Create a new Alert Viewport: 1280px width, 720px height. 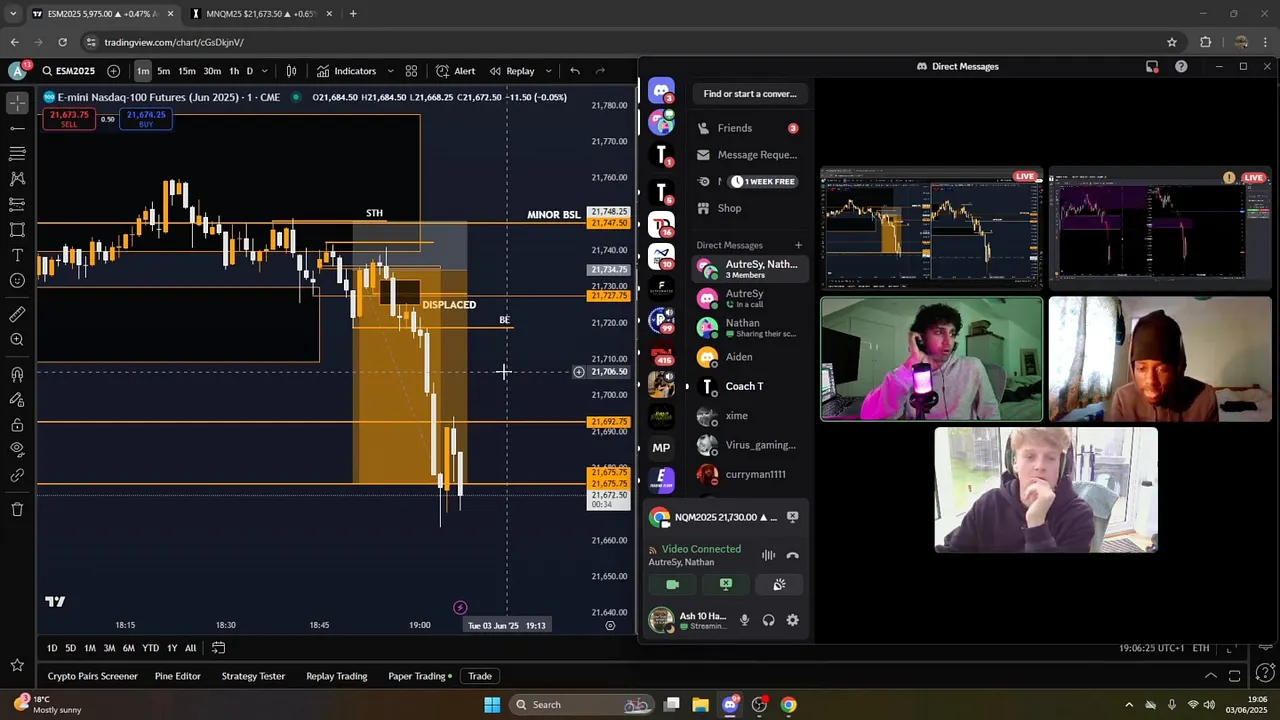(455, 71)
